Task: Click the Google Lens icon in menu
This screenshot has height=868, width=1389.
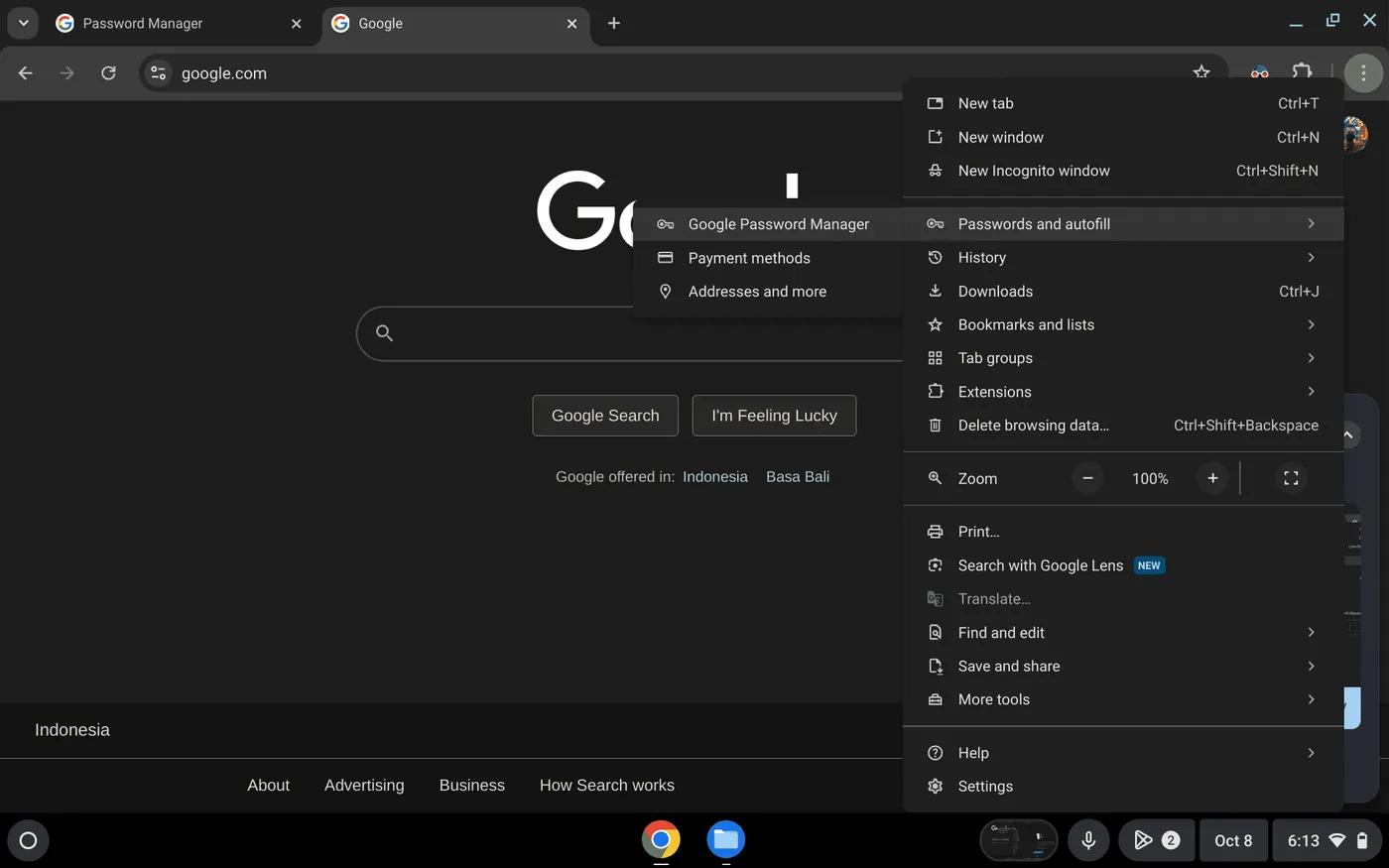Action: tap(935, 565)
